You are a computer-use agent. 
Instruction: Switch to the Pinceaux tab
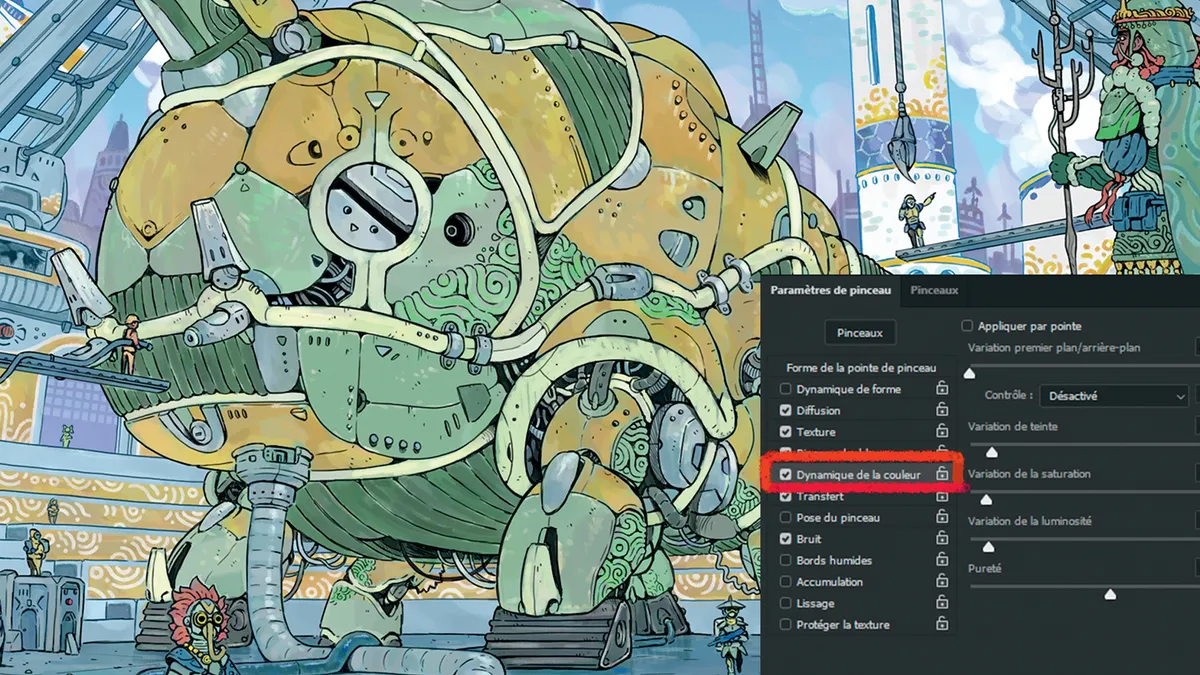click(x=934, y=291)
